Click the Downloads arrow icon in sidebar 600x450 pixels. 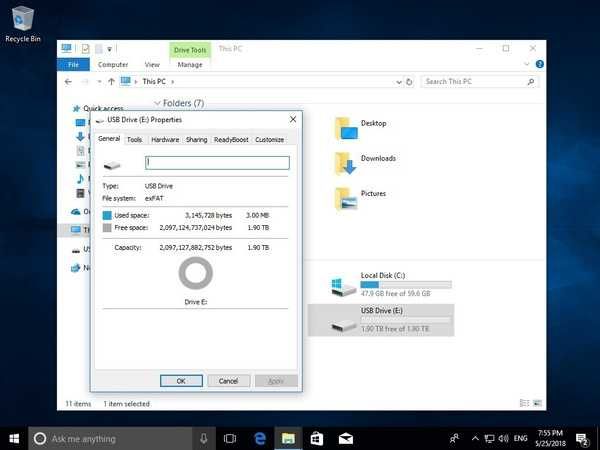click(x=80, y=137)
